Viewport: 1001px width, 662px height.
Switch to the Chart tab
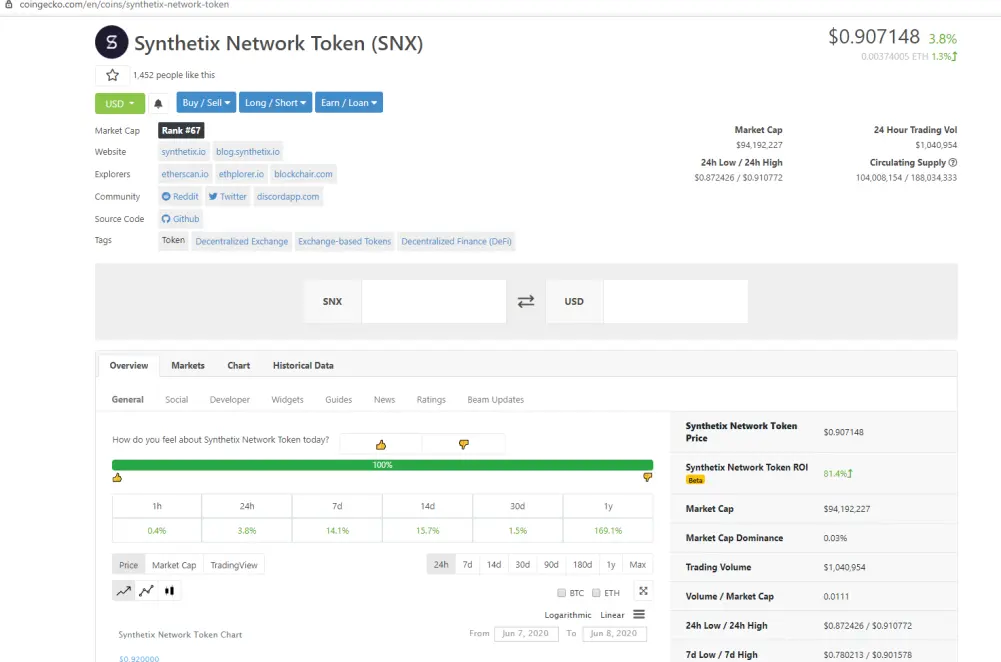point(239,366)
